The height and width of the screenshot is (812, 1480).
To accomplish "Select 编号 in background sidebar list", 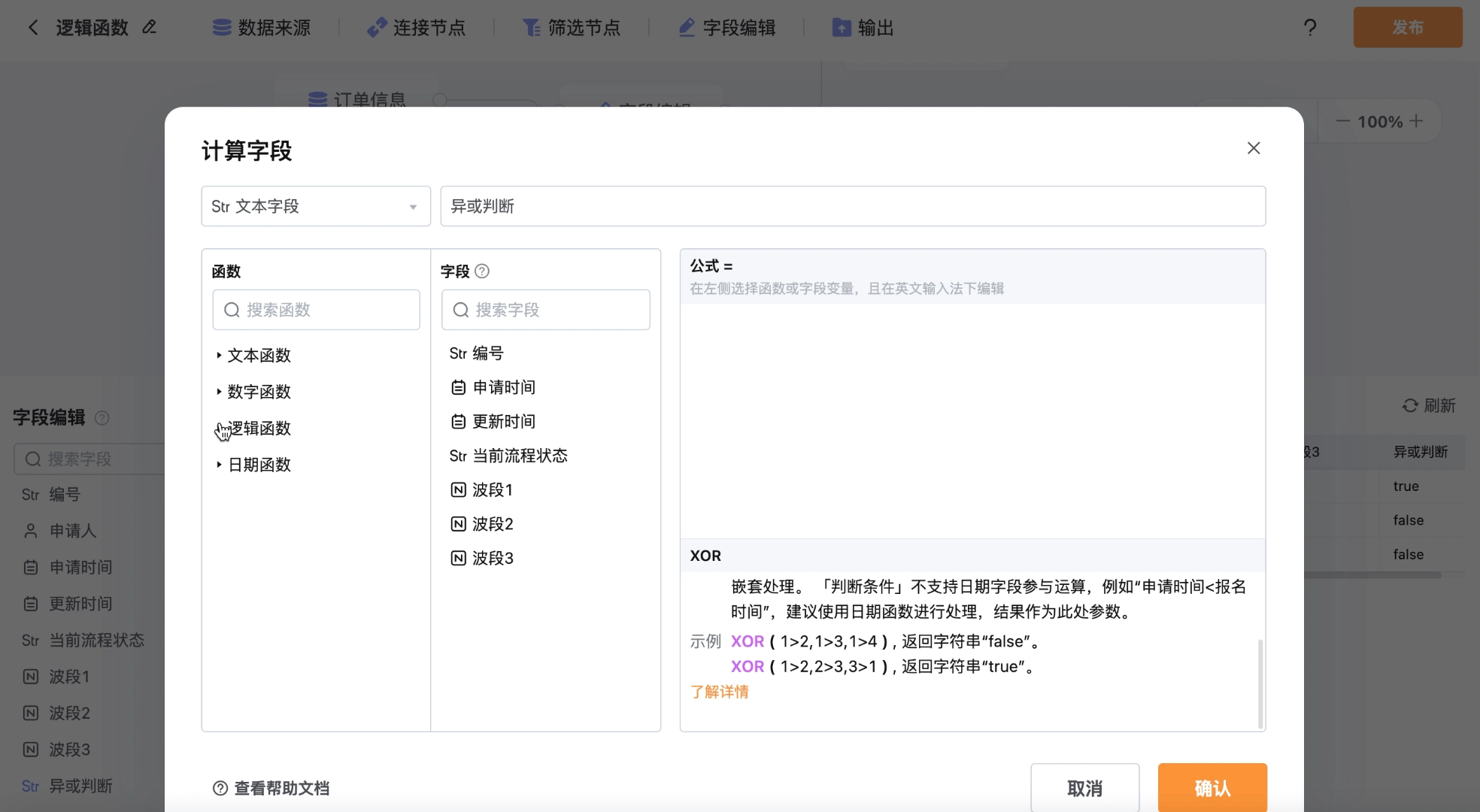I will click(51, 495).
